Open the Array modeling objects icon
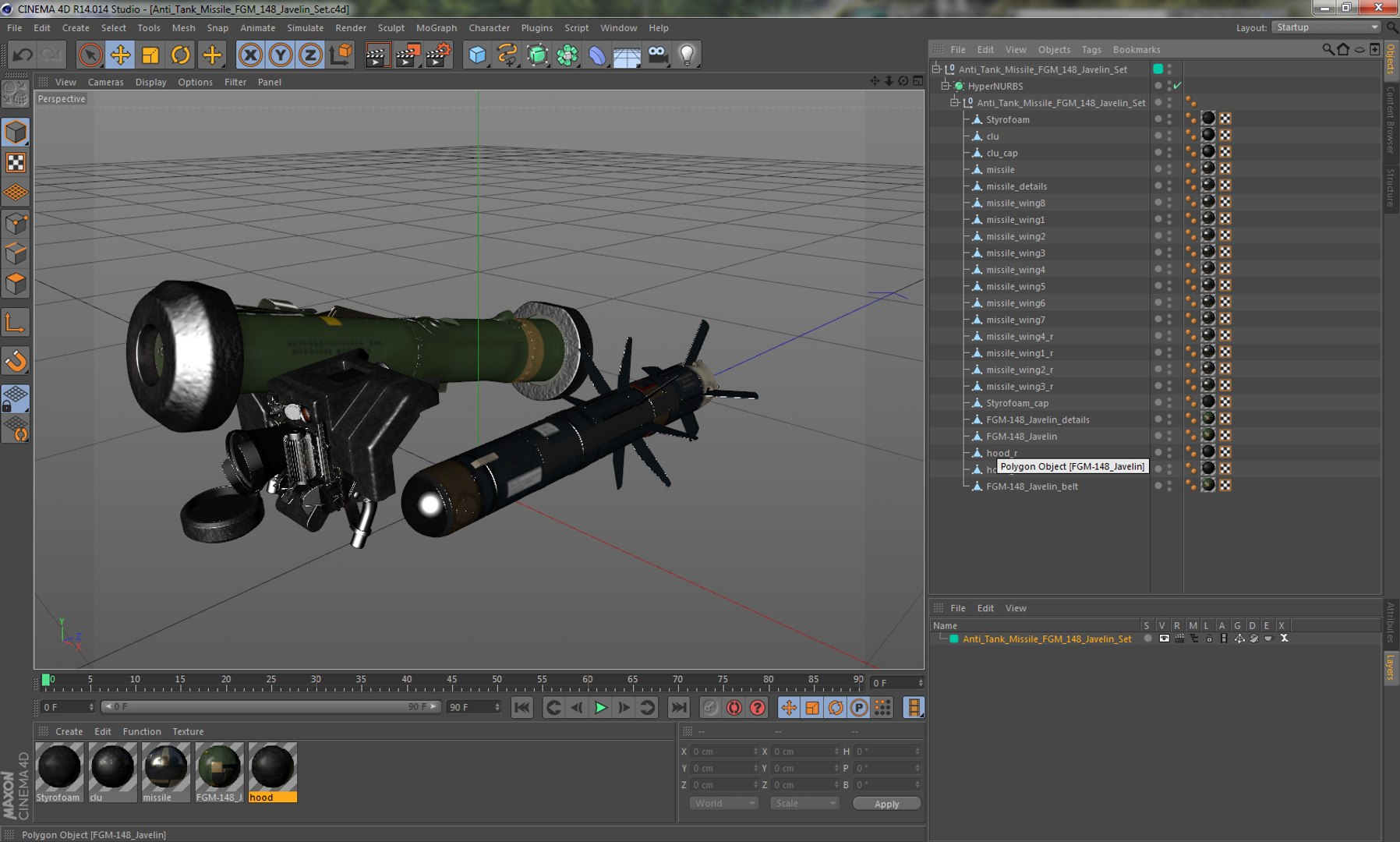 (567, 55)
